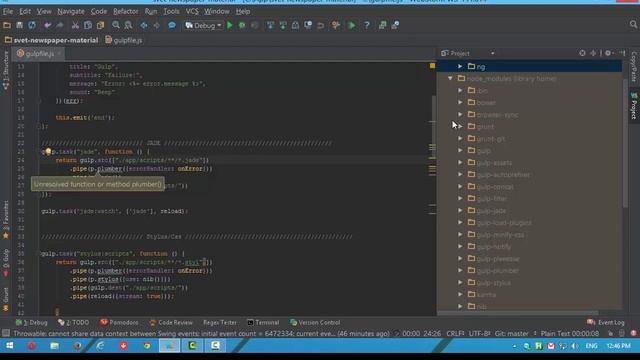The width and height of the screenshot is (640, 360).
Task: Click the Replace icon next to Find
Action: click(128, 25)
